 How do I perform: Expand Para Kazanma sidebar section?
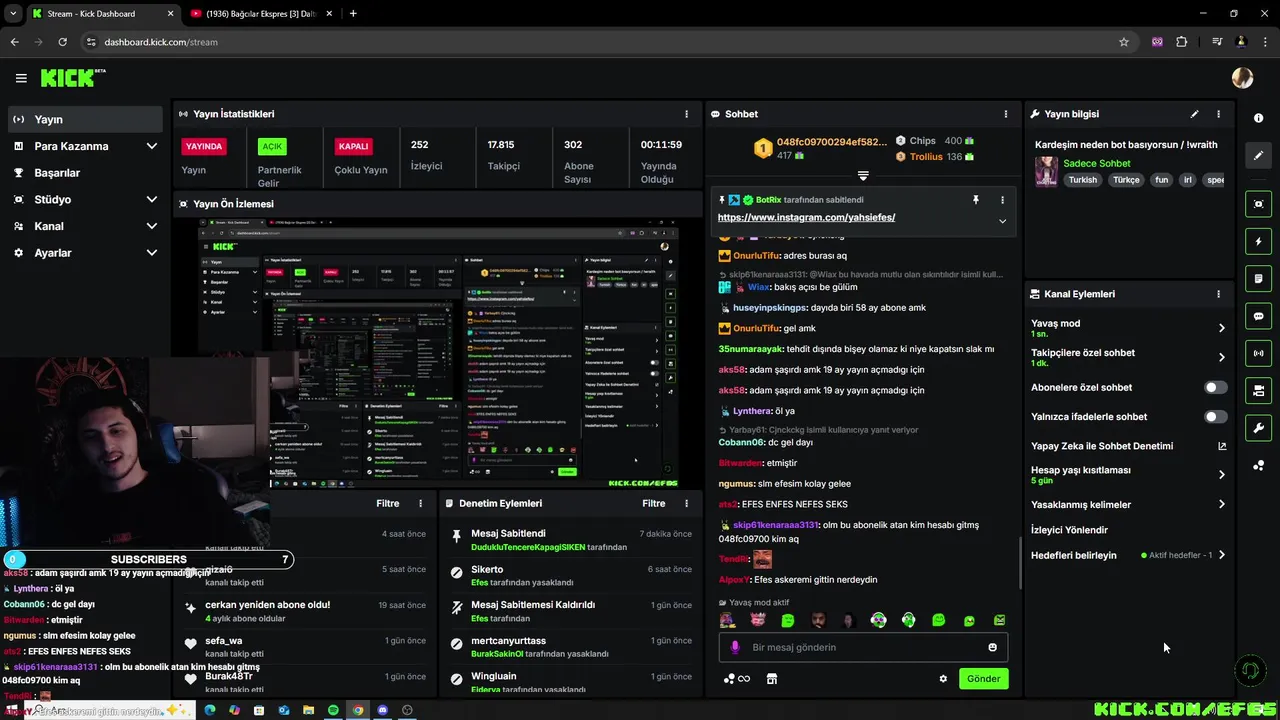(x=151, y=146)
